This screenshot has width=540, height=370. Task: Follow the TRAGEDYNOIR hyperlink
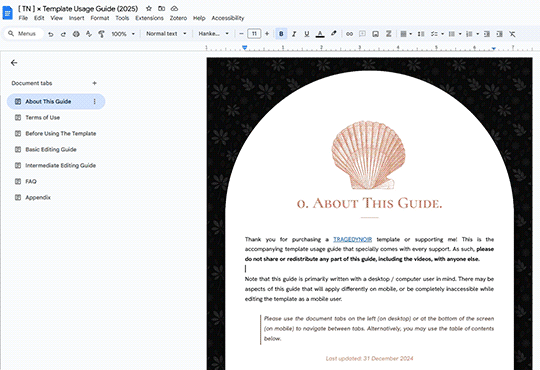click(x=352, y=239)
